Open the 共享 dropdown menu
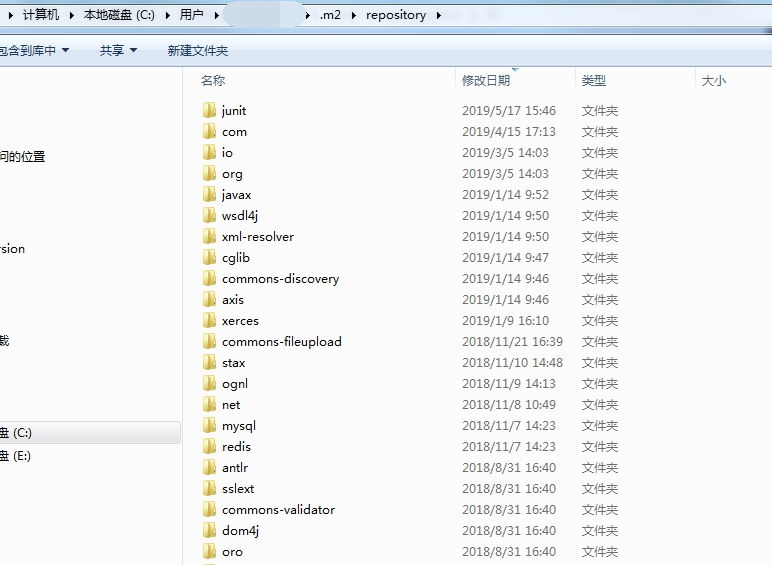The height and width of the screenshot is (565, 772). [118, 50]
